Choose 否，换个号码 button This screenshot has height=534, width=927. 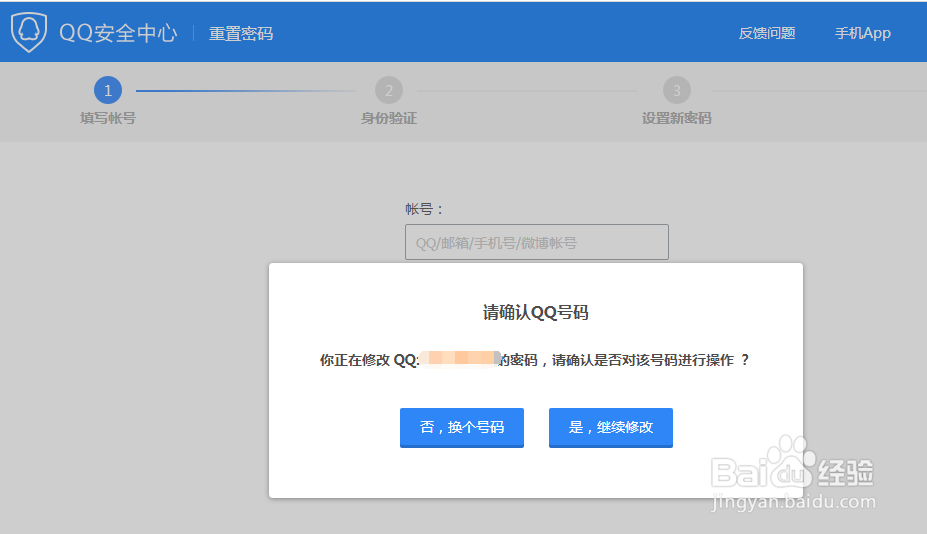tap(462, 428)
